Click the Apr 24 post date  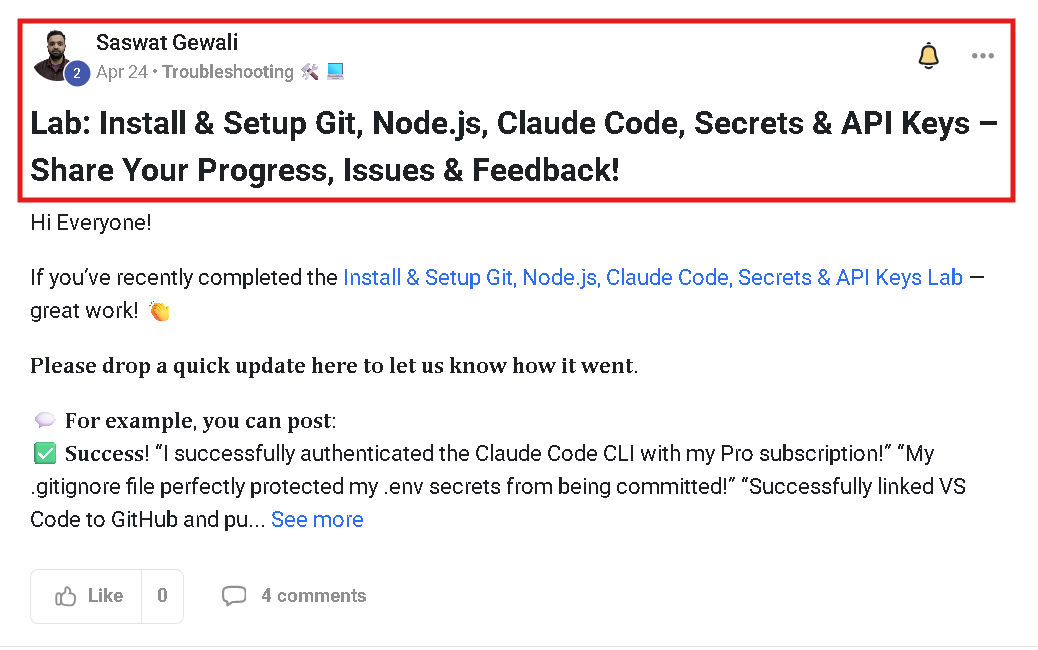coord(121,71)
